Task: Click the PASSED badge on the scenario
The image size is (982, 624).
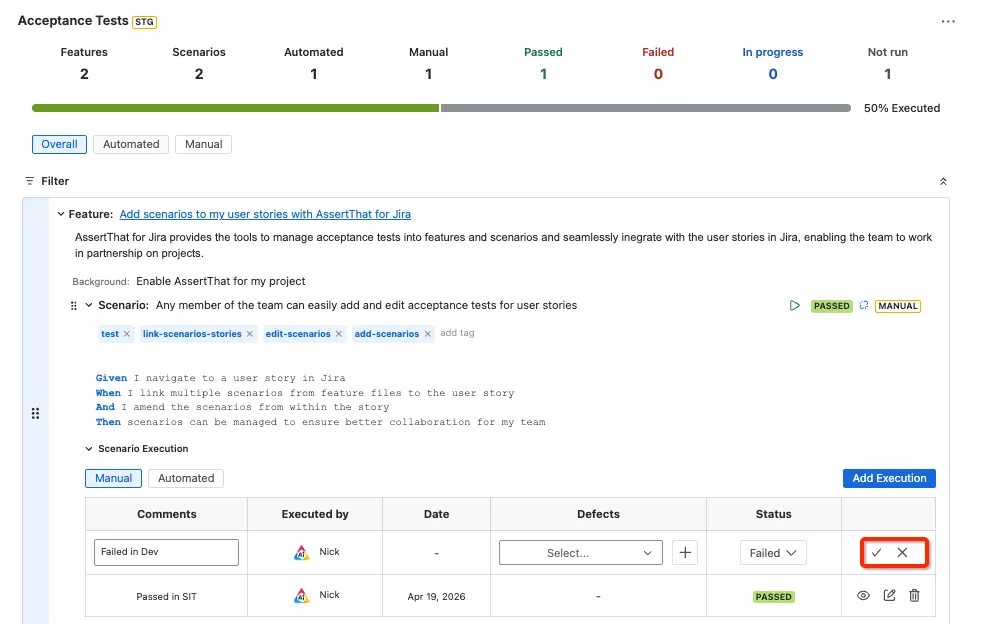Action: coord(832,306)
